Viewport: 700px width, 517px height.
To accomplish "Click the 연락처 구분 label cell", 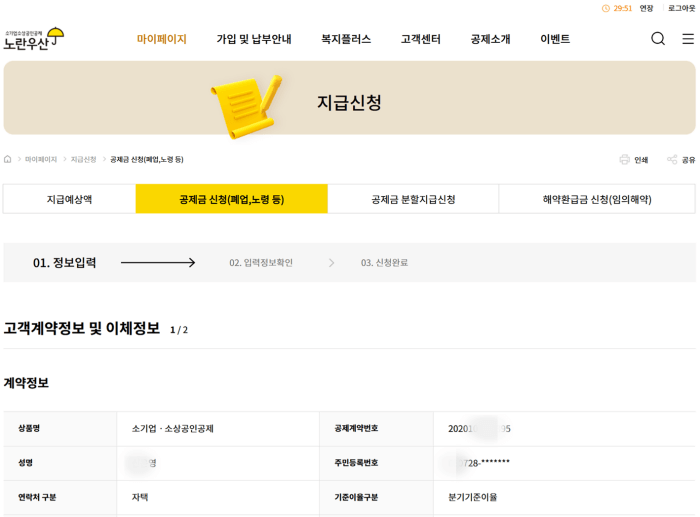I will 60,497.
